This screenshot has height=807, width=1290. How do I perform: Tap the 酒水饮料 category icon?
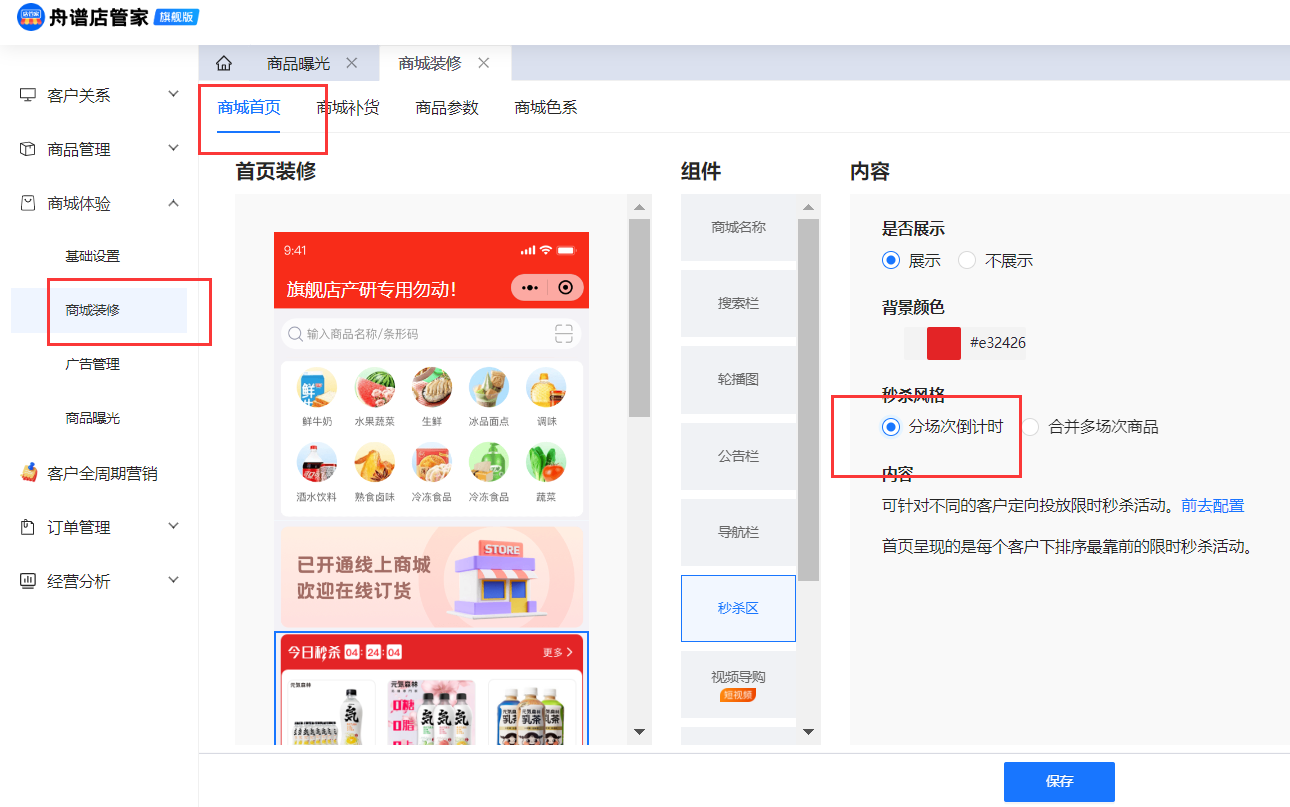[x=317, y=462]
